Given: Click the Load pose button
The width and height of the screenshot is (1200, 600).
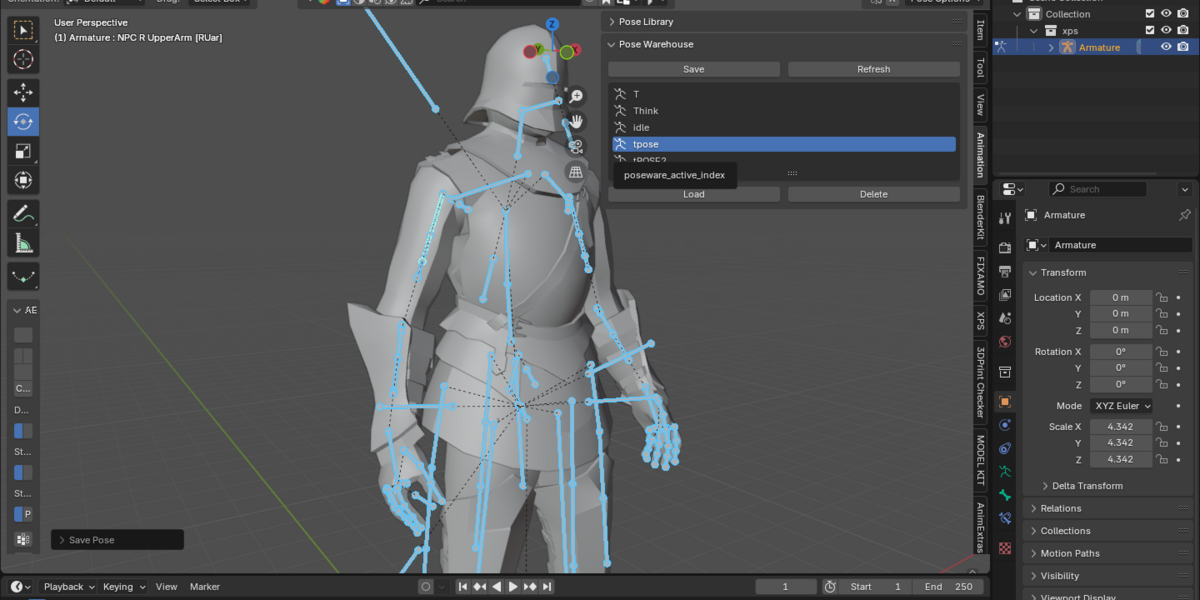Looking at the screenshot, I should point(694,194).
